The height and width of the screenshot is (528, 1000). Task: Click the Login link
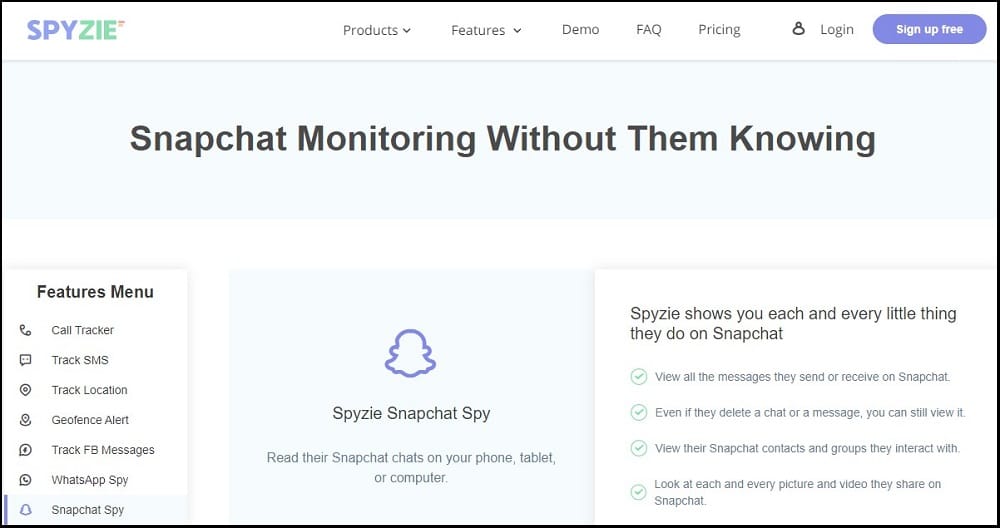click(837, 29)
